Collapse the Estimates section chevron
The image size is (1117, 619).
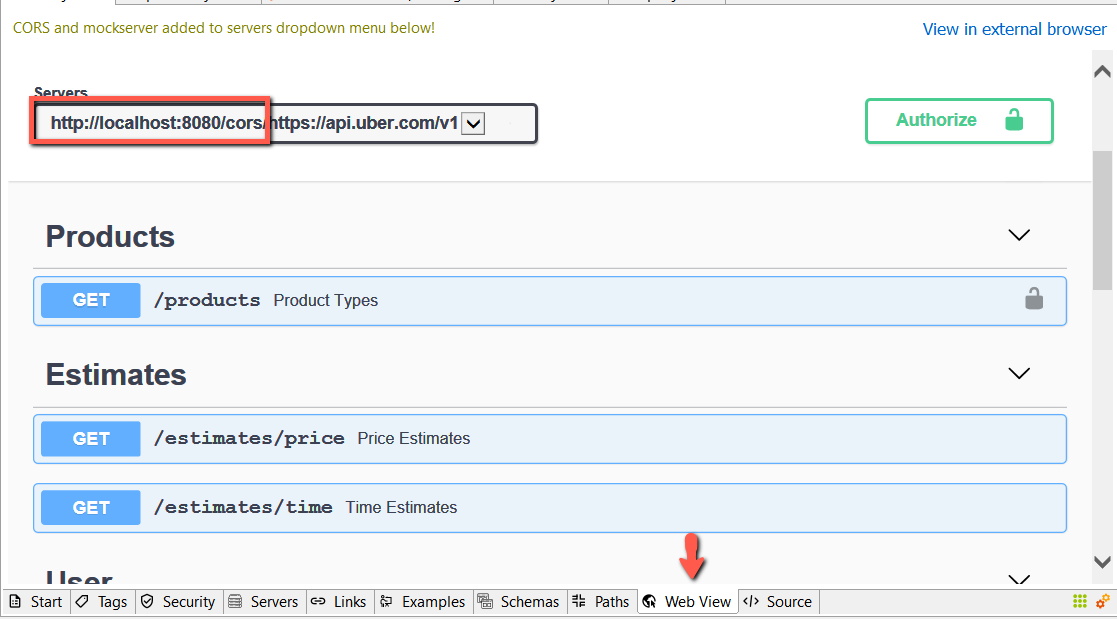[1018, 374]
